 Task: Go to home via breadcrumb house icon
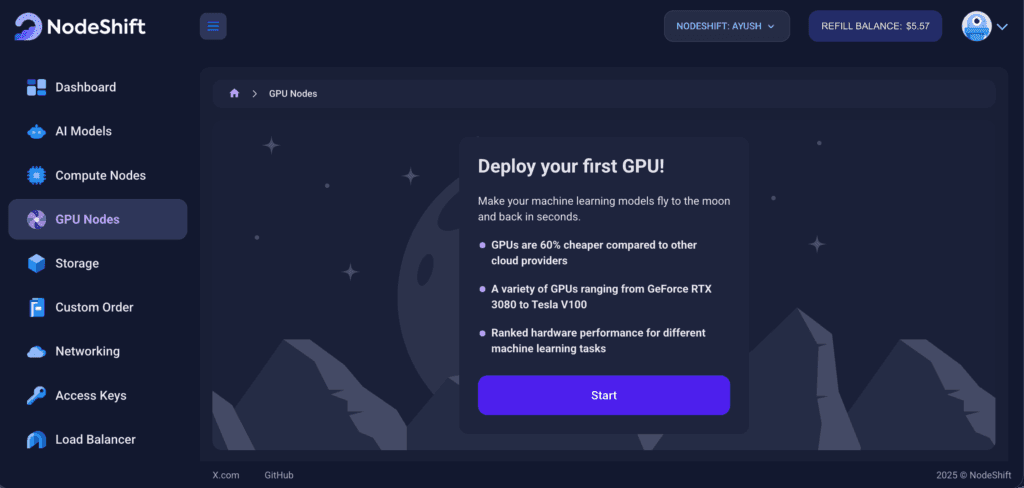click(x=234, y=93)
